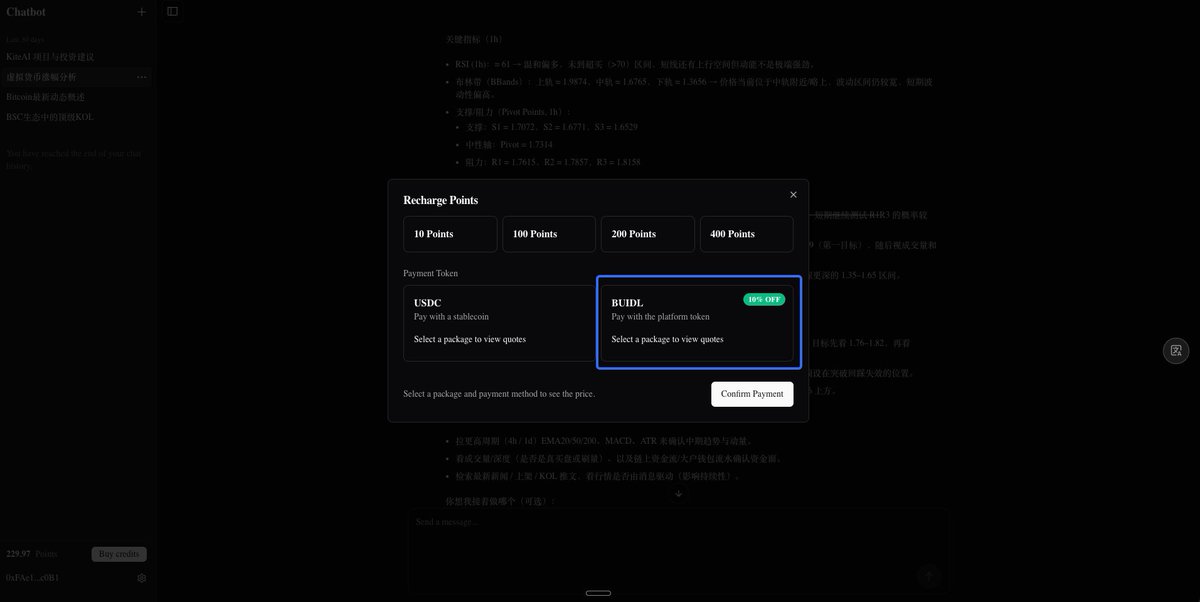Click the send arrow button in composer
The image size is (1200, 602).
coord(929,575)
